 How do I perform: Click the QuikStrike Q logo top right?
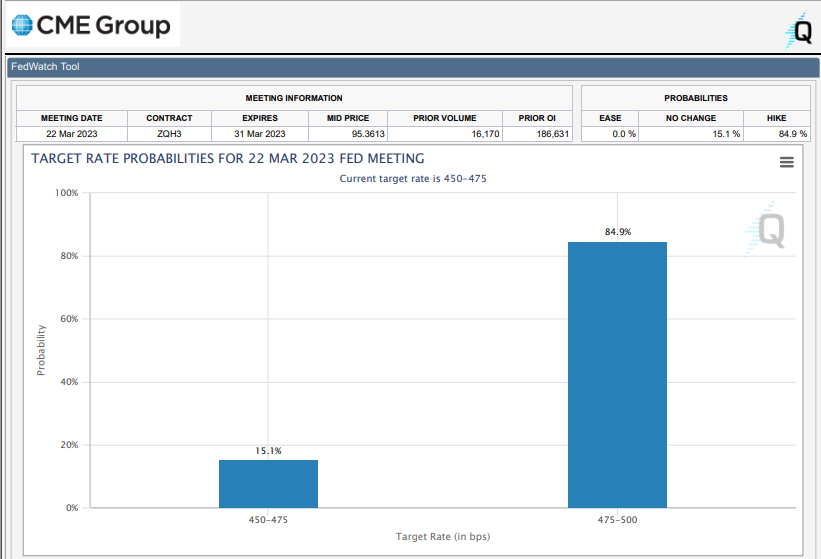point(799,31)
